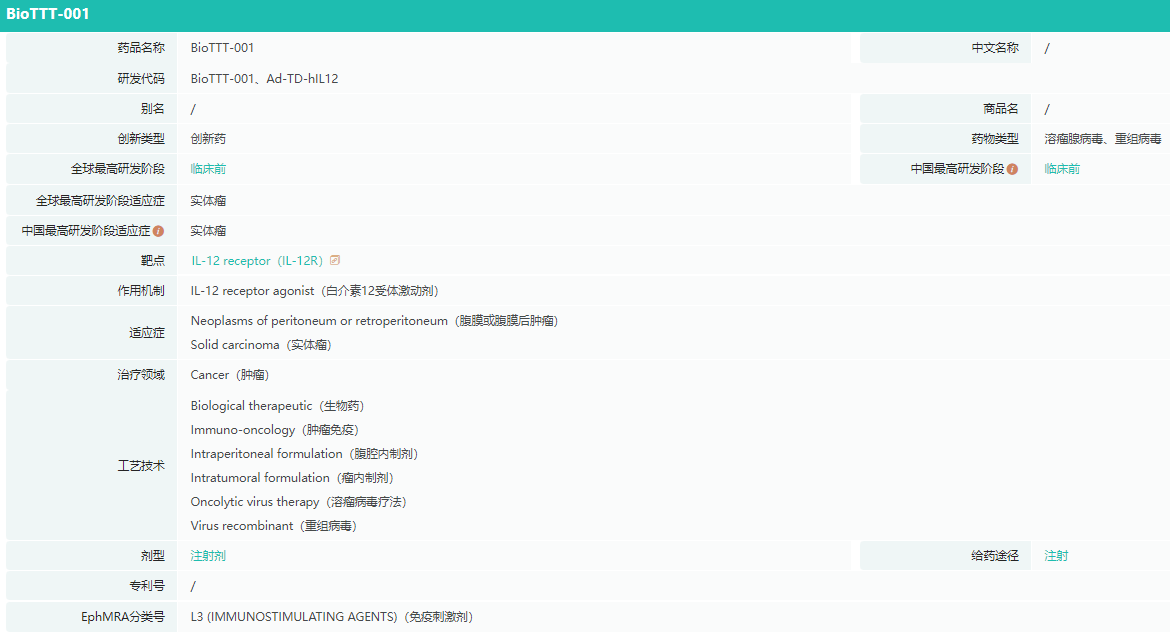1170x634 pixels.
Task: Click the 全球最高研发阶段适应症 label
Action: click(100, 201)
